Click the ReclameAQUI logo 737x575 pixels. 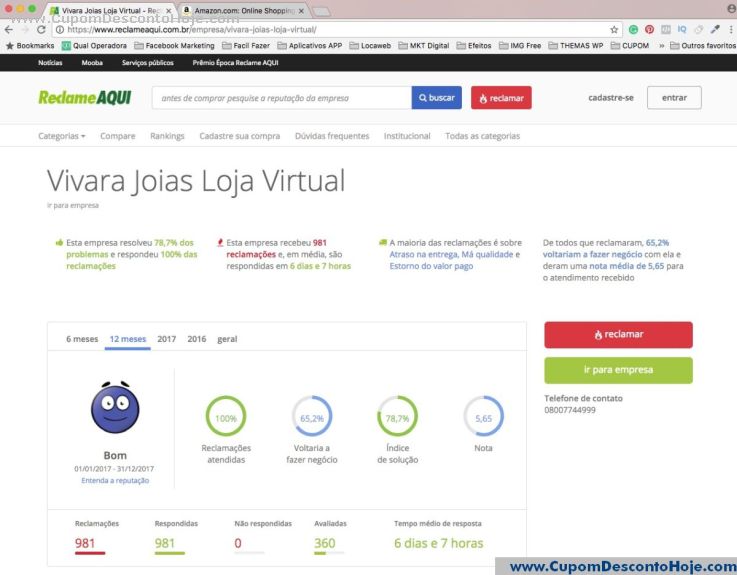(85, 97)
